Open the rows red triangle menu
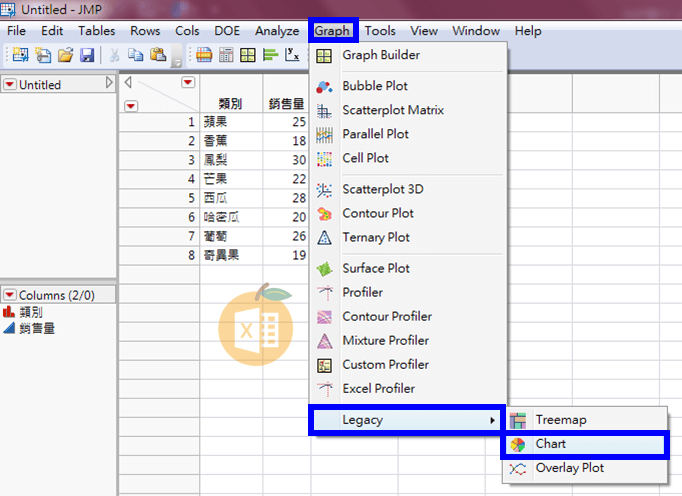The width and height of the screenshot is (682, 496). tap(131, 106)
